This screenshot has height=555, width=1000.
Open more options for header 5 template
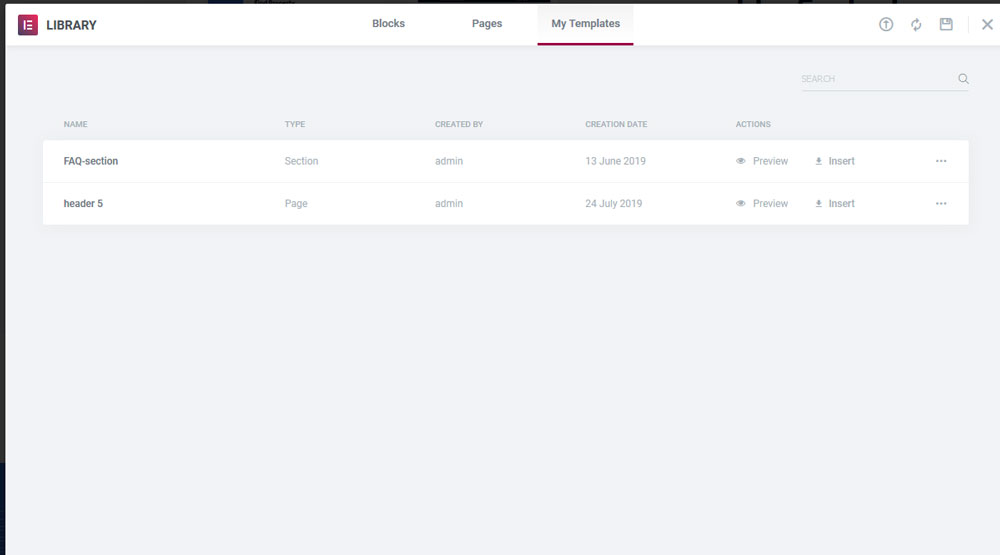point(941,204)
